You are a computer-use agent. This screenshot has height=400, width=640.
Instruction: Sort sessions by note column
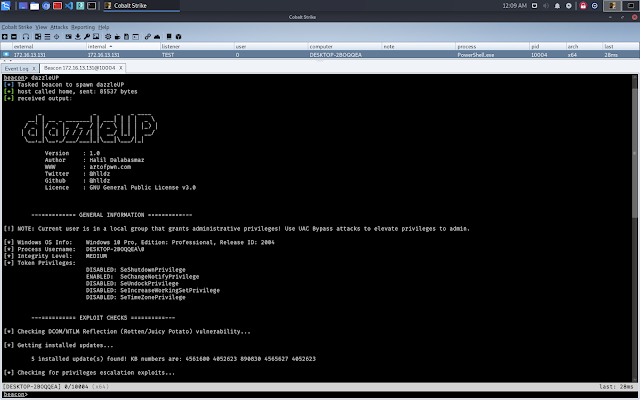click(x=419, y=47)
